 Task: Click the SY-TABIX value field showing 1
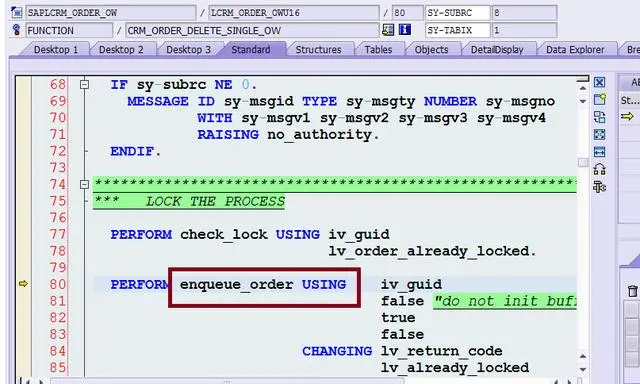[x=524, y=30]
